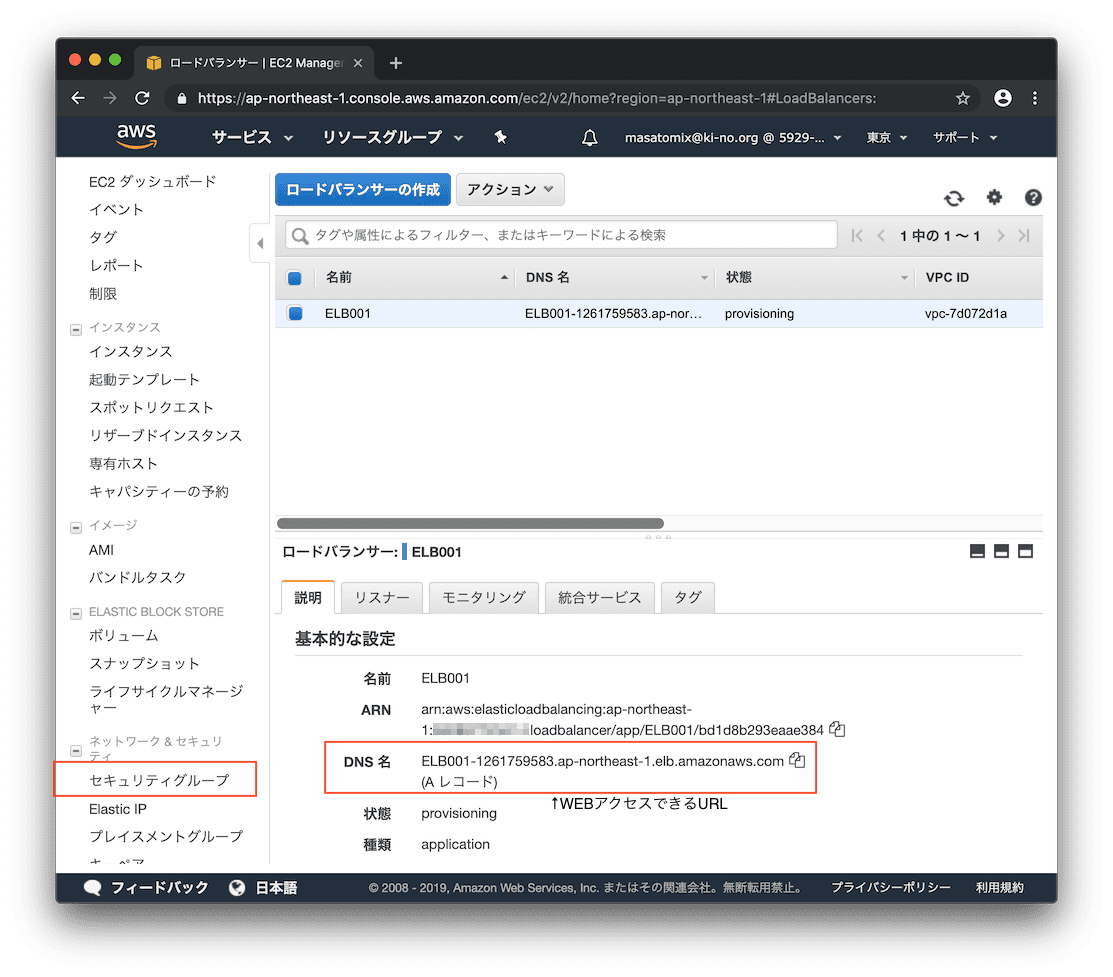
Task: Collapse the インスタンス sidebar section
Action: [x=76, y=329]
